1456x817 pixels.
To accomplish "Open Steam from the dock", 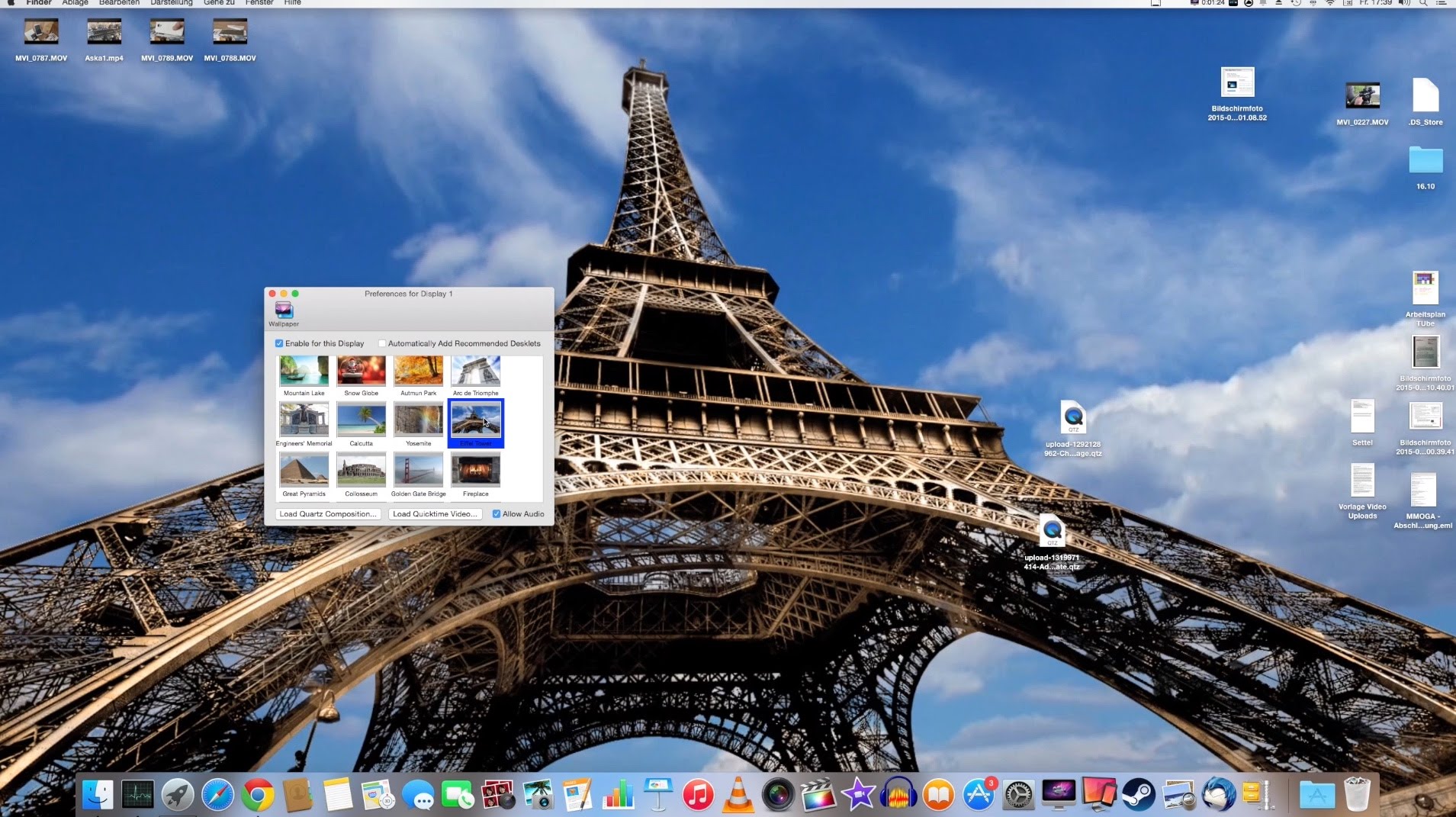I will coord(1137,795).
